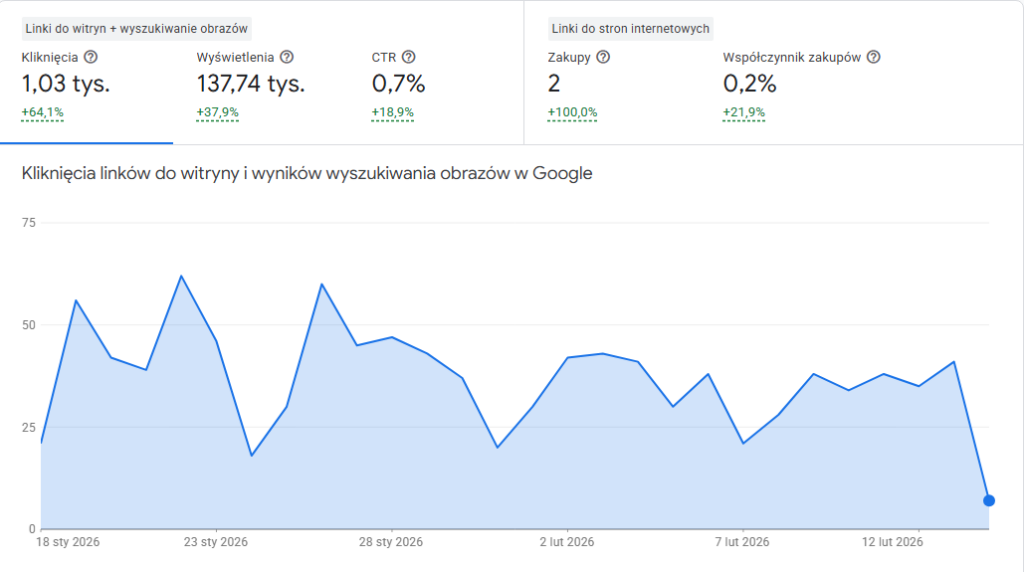Screen dimensions: 1024x572
Task: Select the Kliknięcia 1,03 tys. metric card
Action: click(66, 84)
